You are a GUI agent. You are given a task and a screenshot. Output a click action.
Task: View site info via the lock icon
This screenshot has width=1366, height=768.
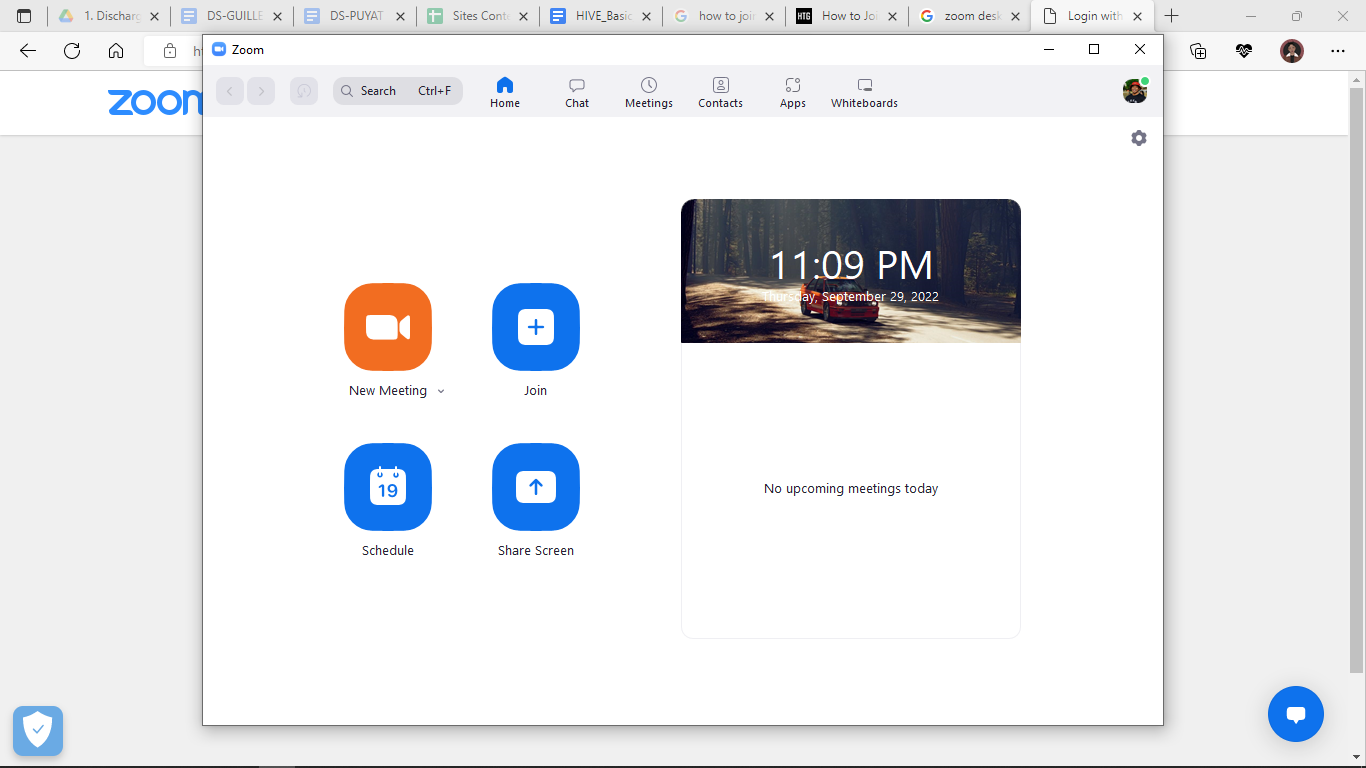click(x=170, y=51)
